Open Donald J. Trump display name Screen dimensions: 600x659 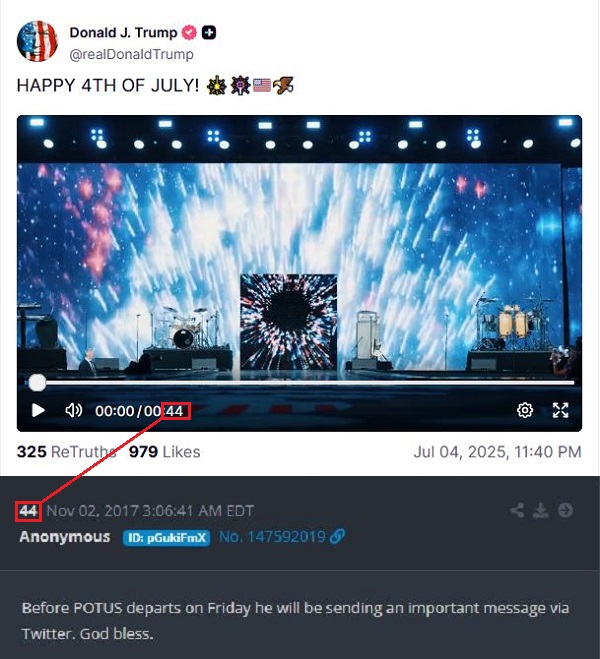[x=123, y=32]
